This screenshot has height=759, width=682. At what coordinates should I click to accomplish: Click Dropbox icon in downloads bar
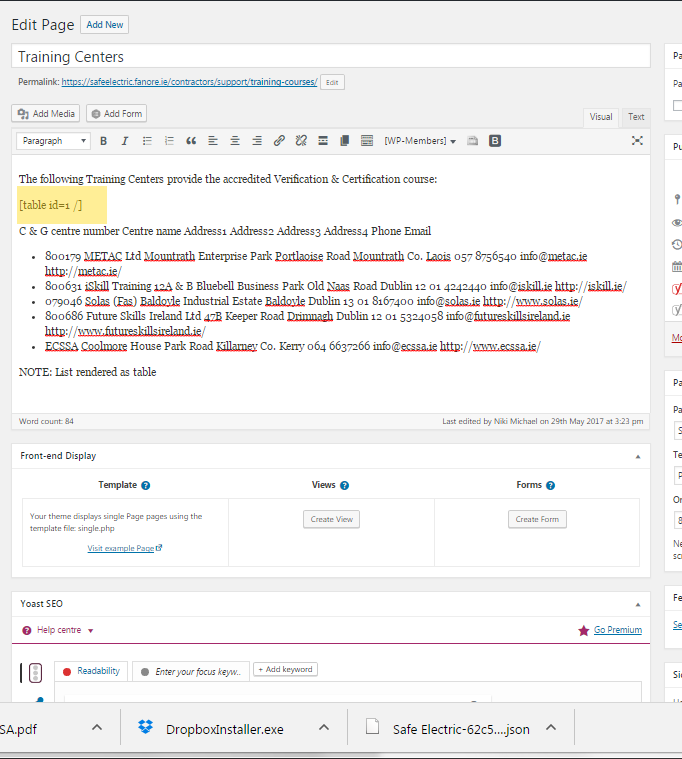click(x=145, y=727)
